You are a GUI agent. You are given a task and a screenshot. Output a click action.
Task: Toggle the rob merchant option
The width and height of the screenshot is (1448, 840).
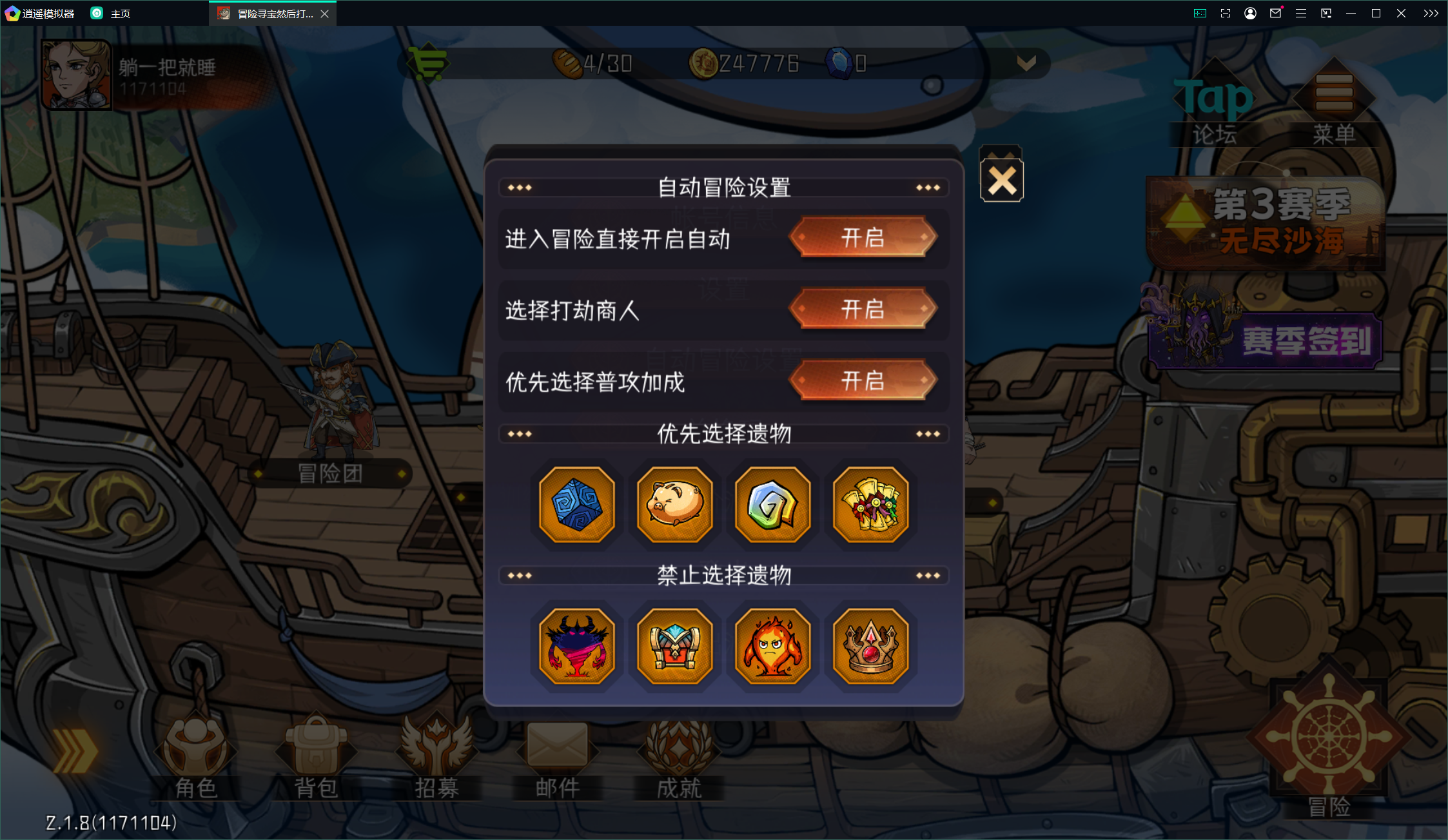coord(863,309)
